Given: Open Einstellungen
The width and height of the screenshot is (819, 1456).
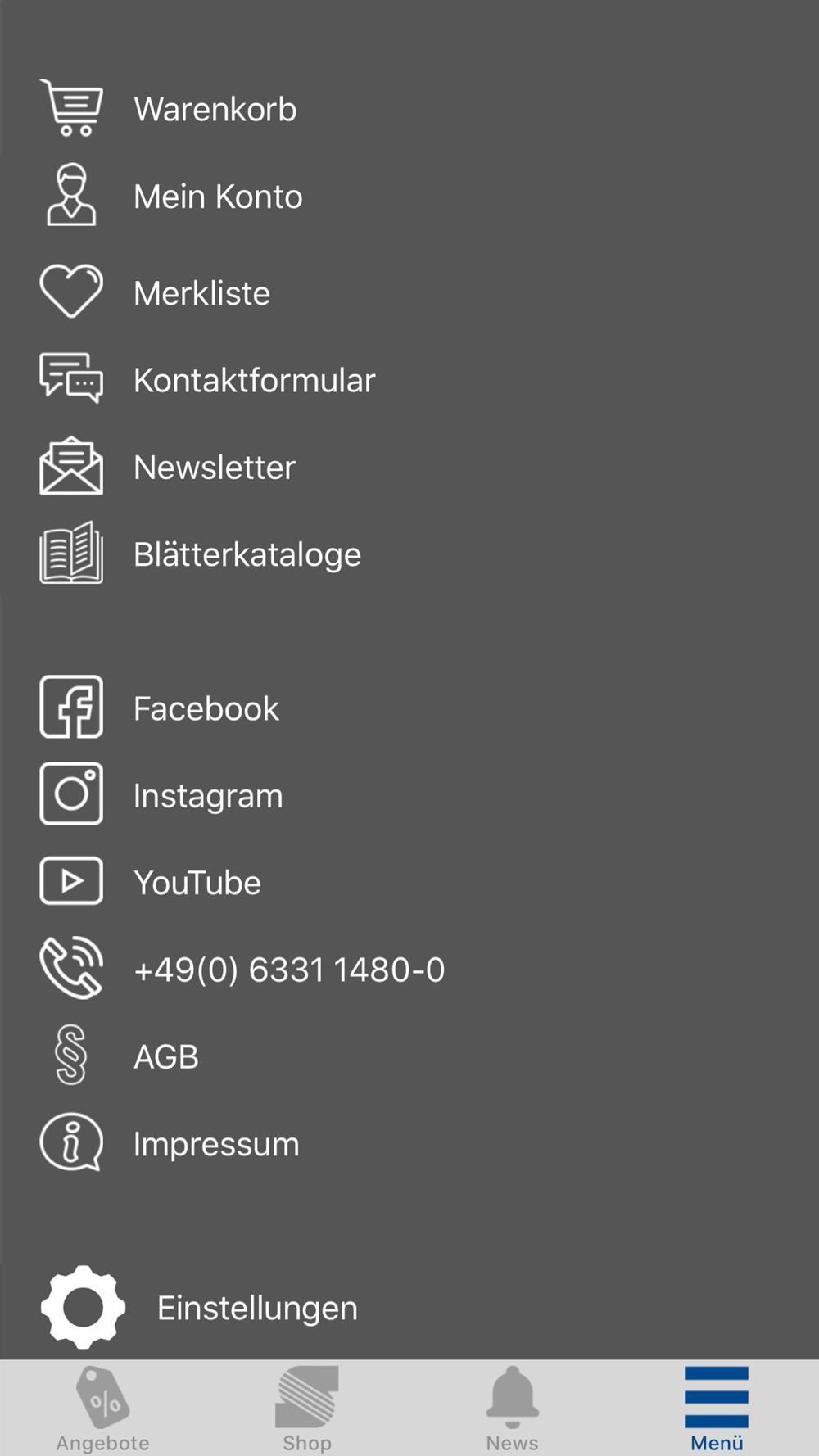Looking at the screenshot, I should [257, 1309].
